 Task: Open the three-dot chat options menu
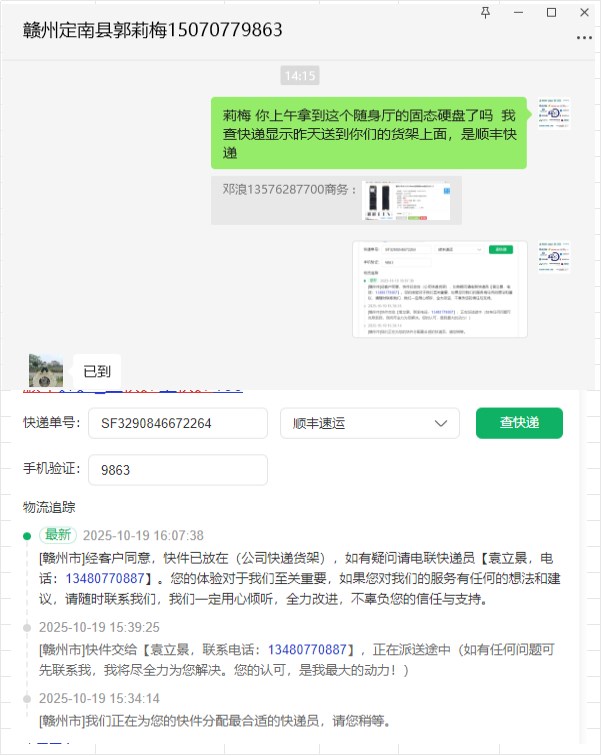click(x=584, y=38)
